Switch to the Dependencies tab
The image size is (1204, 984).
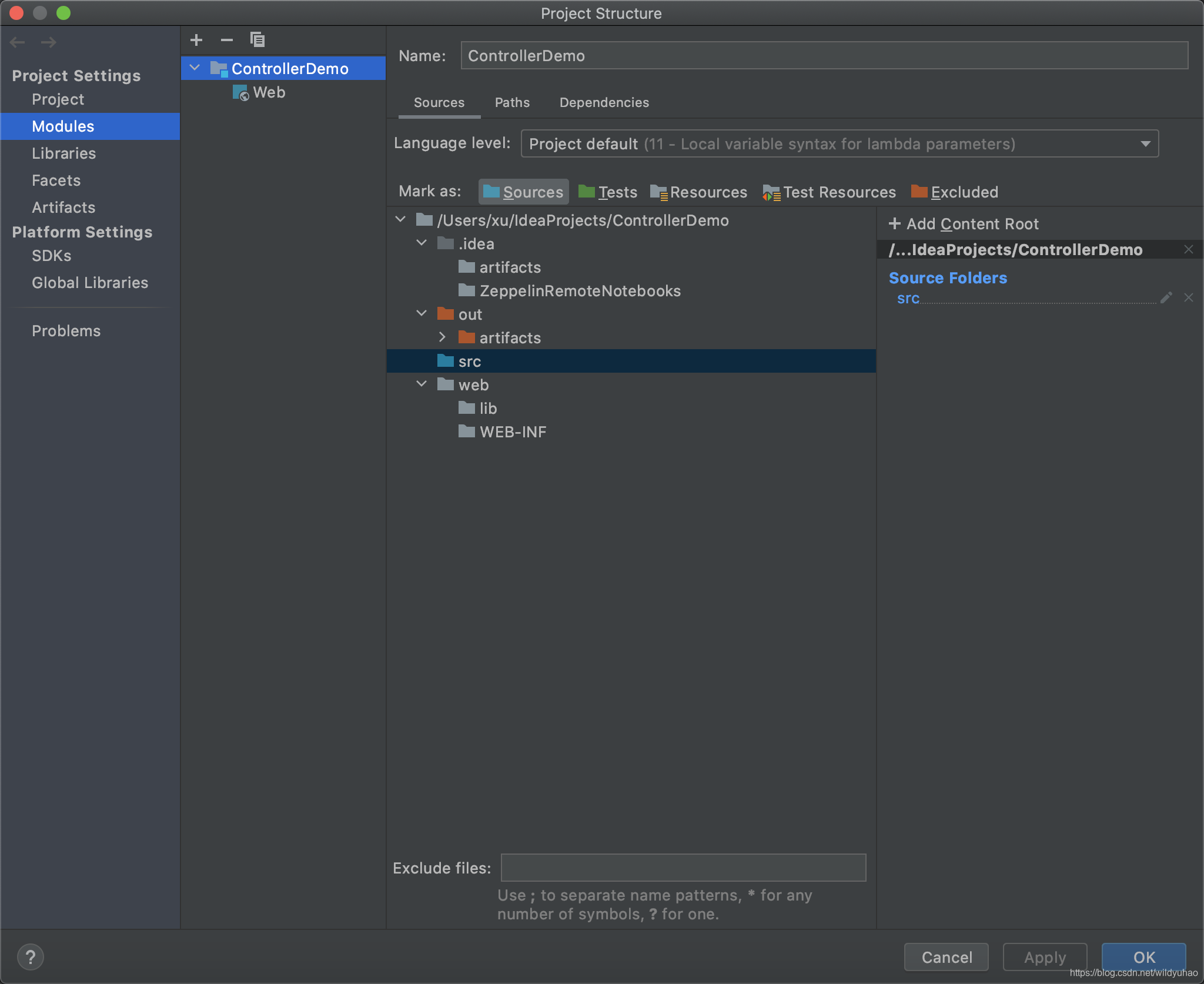click(604, 102)
